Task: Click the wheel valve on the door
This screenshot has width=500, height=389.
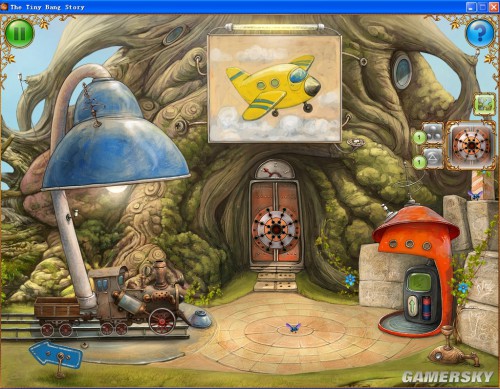Action: [276, 229]
